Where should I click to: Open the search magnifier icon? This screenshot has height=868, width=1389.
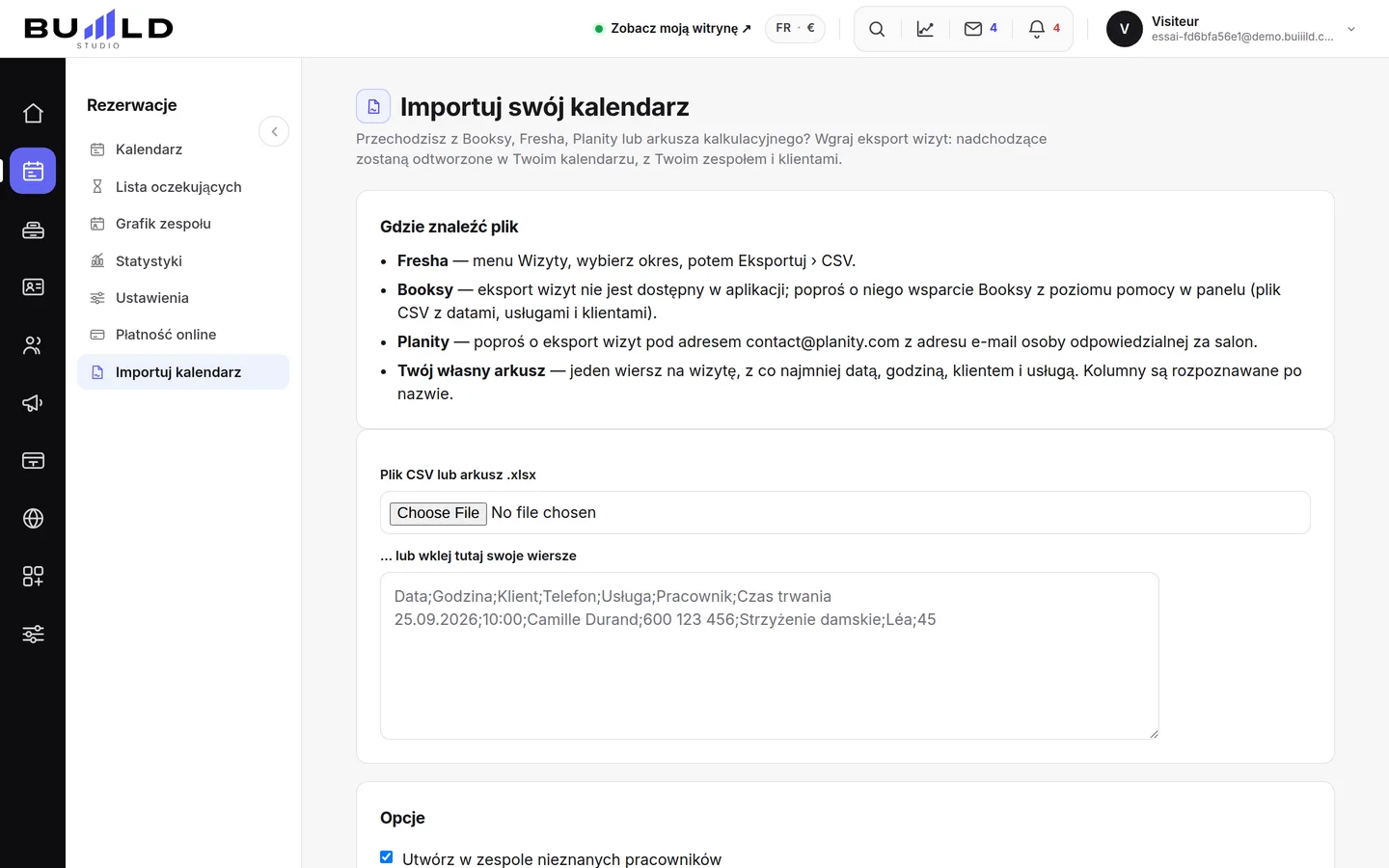pos(877,29)
